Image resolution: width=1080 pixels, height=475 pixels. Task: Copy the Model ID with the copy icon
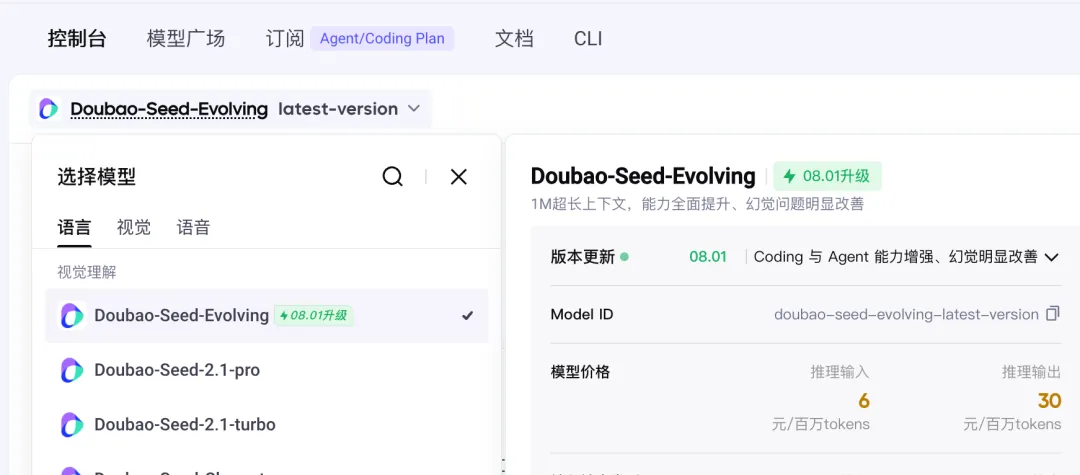pyautogui.click(x=1052, y=314)
